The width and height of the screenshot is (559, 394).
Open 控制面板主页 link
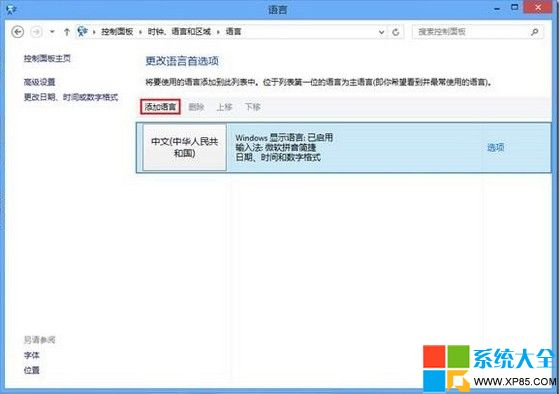[47, 58]
